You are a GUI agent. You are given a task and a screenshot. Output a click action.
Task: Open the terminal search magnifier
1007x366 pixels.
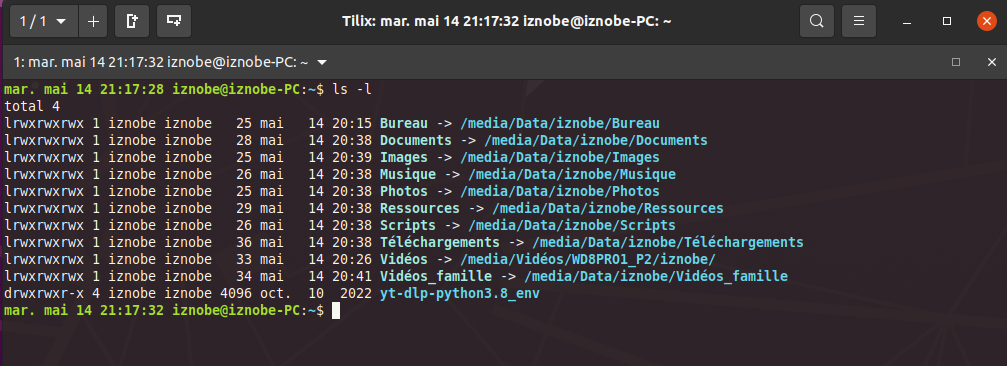816,21
